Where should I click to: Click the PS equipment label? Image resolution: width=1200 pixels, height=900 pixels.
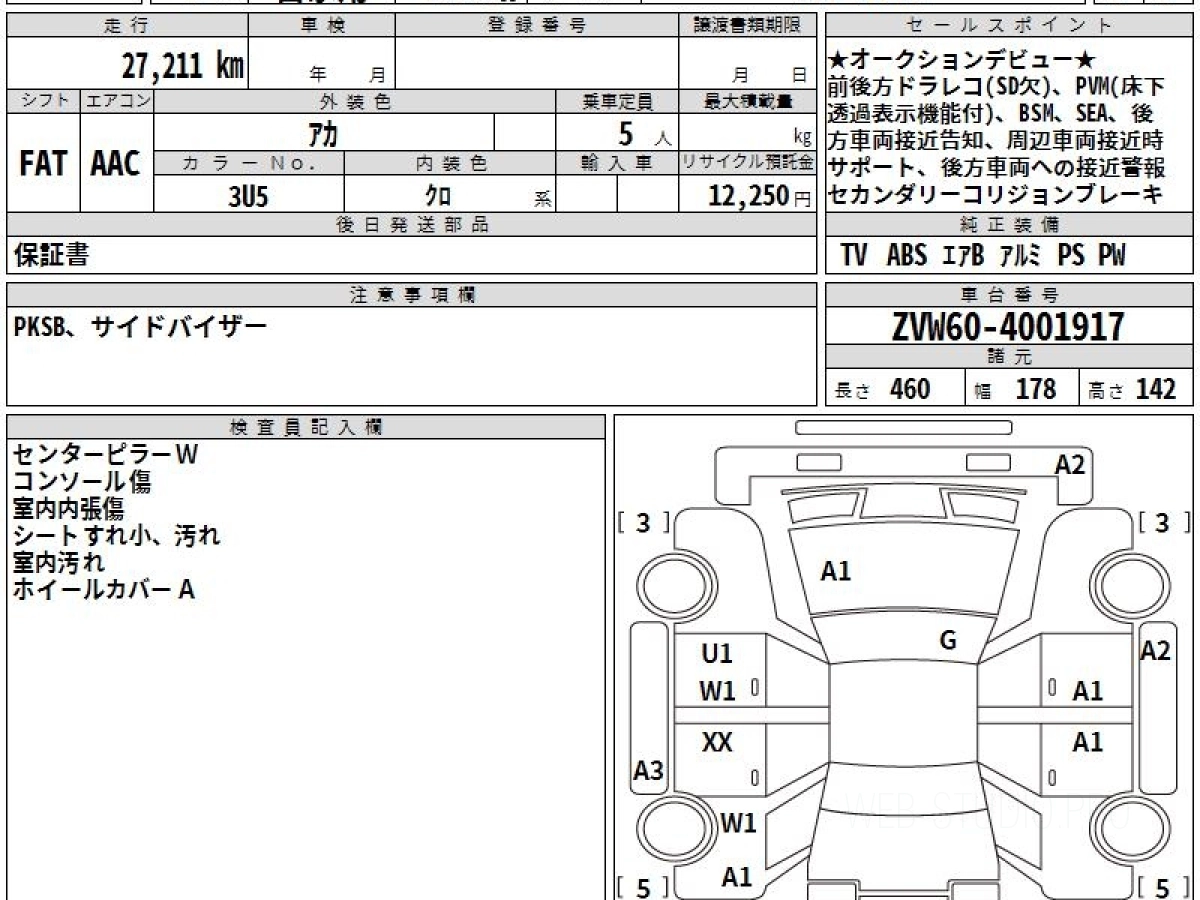coord(1071,255)
